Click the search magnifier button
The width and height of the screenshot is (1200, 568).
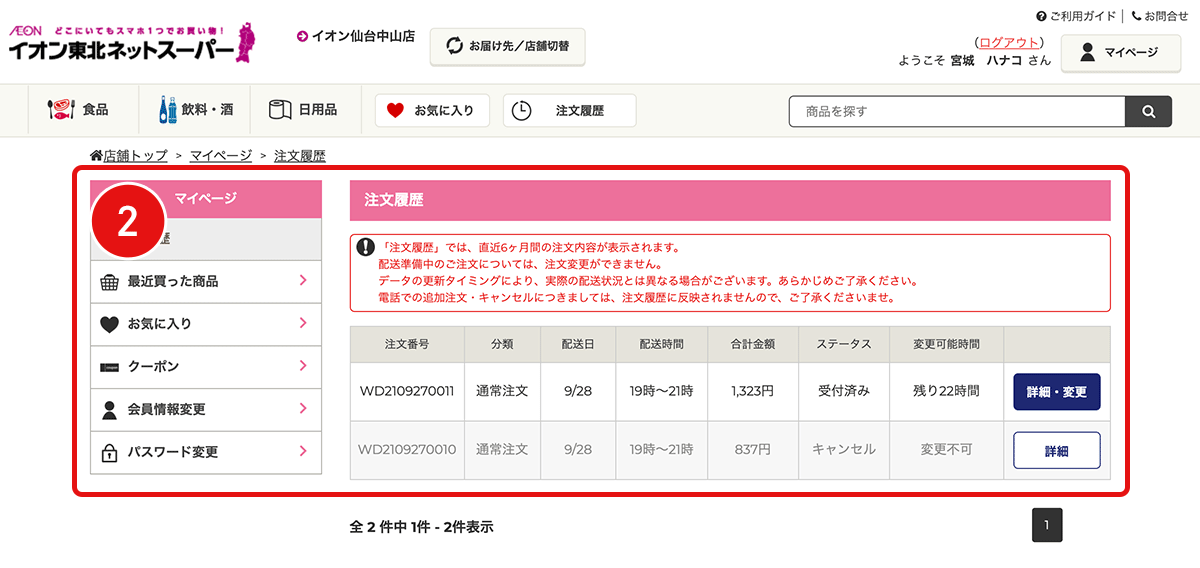click(x=1148, y=111)
